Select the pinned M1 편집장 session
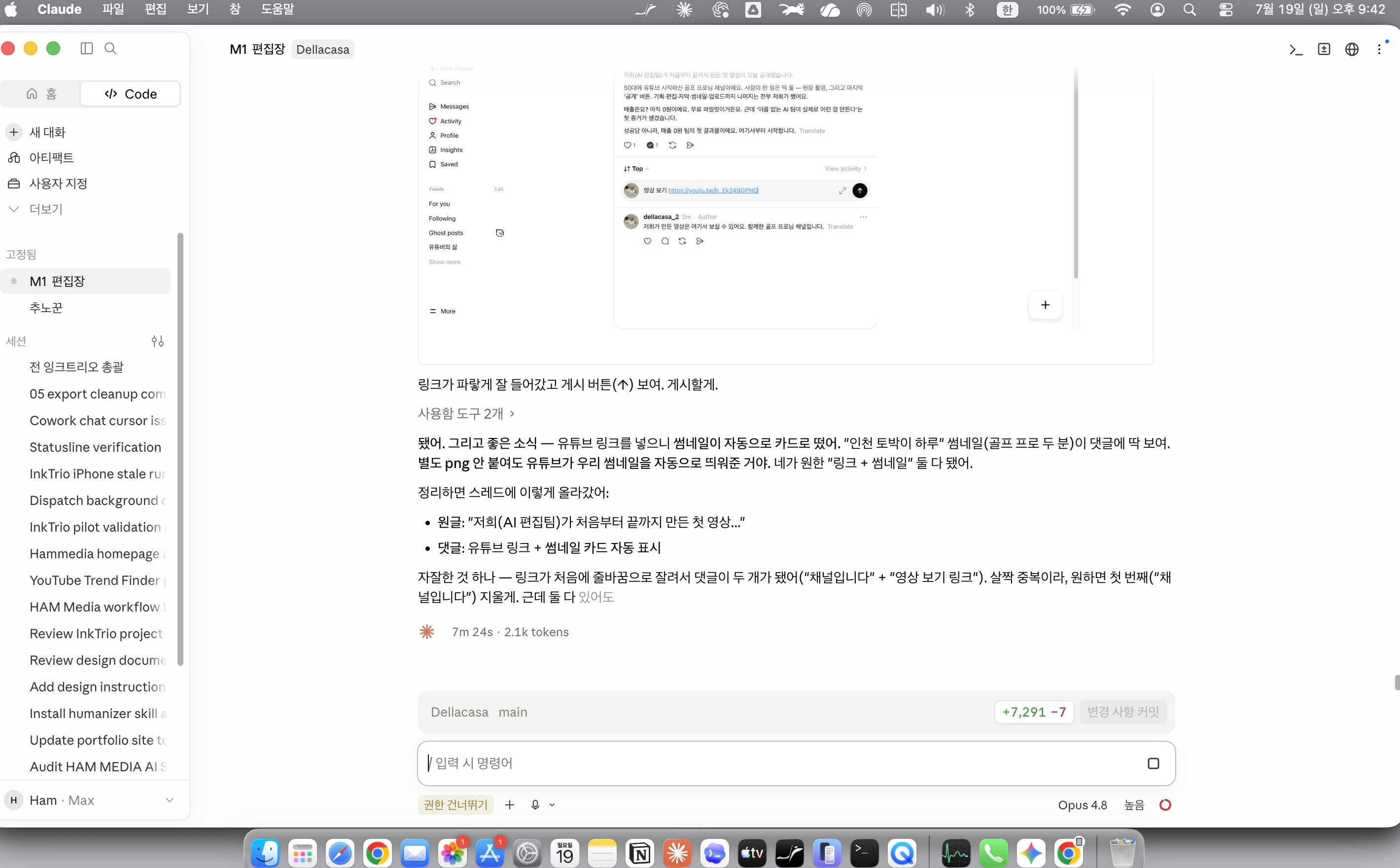Viewport: 1400px width, 868px height. [86, 281]
